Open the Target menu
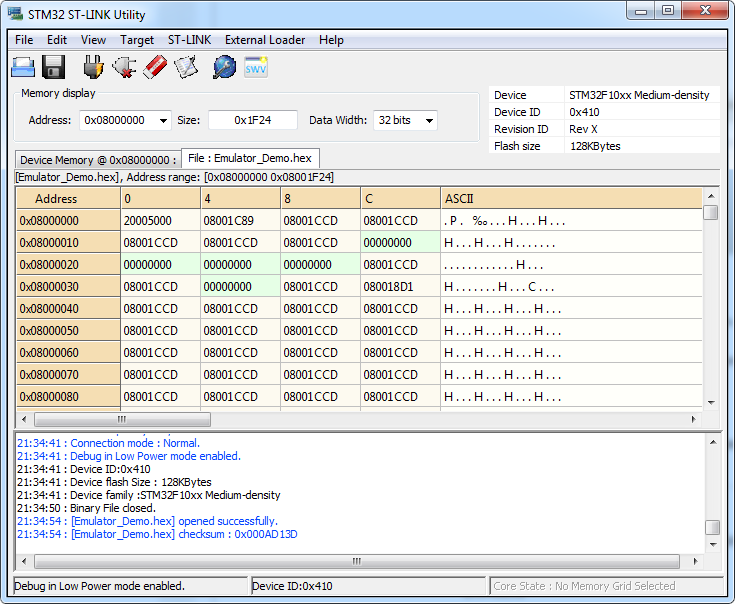 tap(137, 40)
